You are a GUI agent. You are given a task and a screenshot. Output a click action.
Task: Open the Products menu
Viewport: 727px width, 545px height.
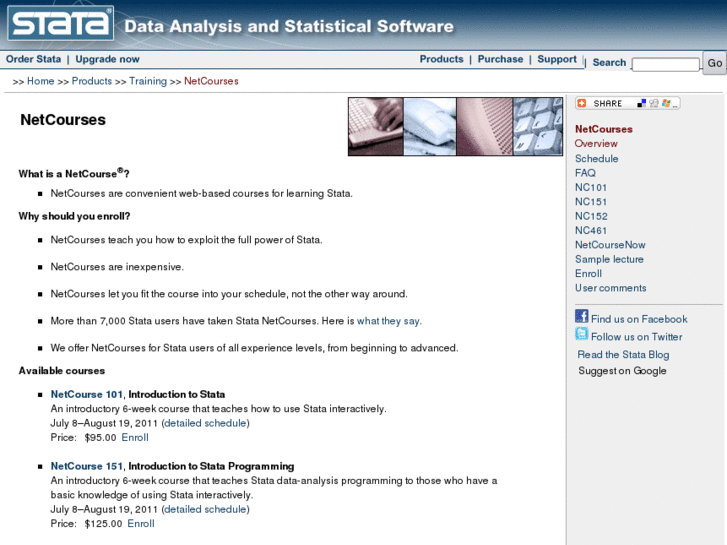[x=441, y=60]
